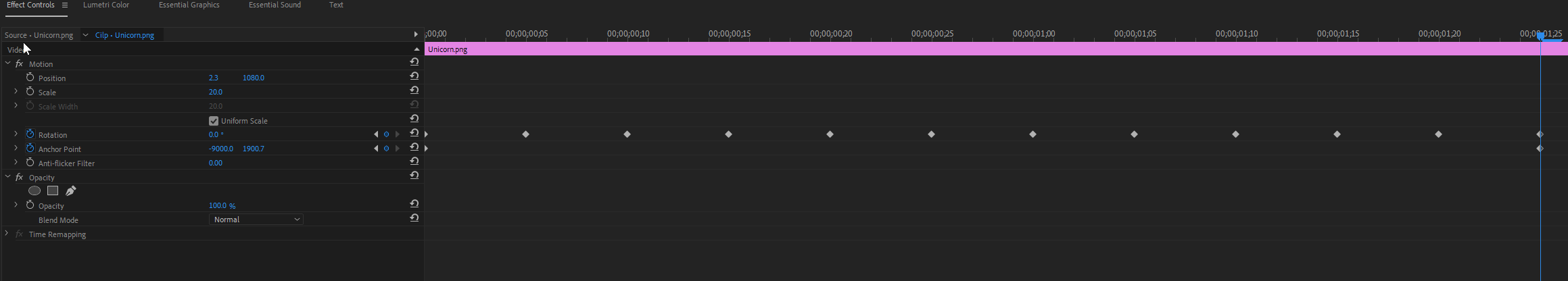Open the Essential Sound tab
1568x281 pixels.
tap(275, 5)
